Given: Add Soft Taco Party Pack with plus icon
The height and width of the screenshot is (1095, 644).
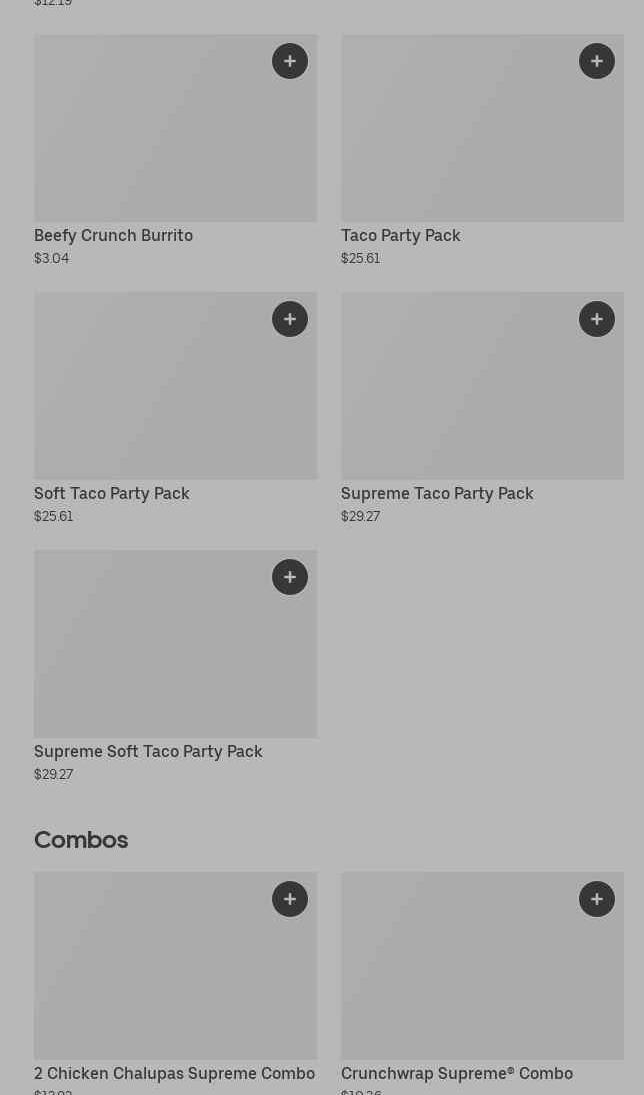Looking at the screenshot, I should [290, 319].
